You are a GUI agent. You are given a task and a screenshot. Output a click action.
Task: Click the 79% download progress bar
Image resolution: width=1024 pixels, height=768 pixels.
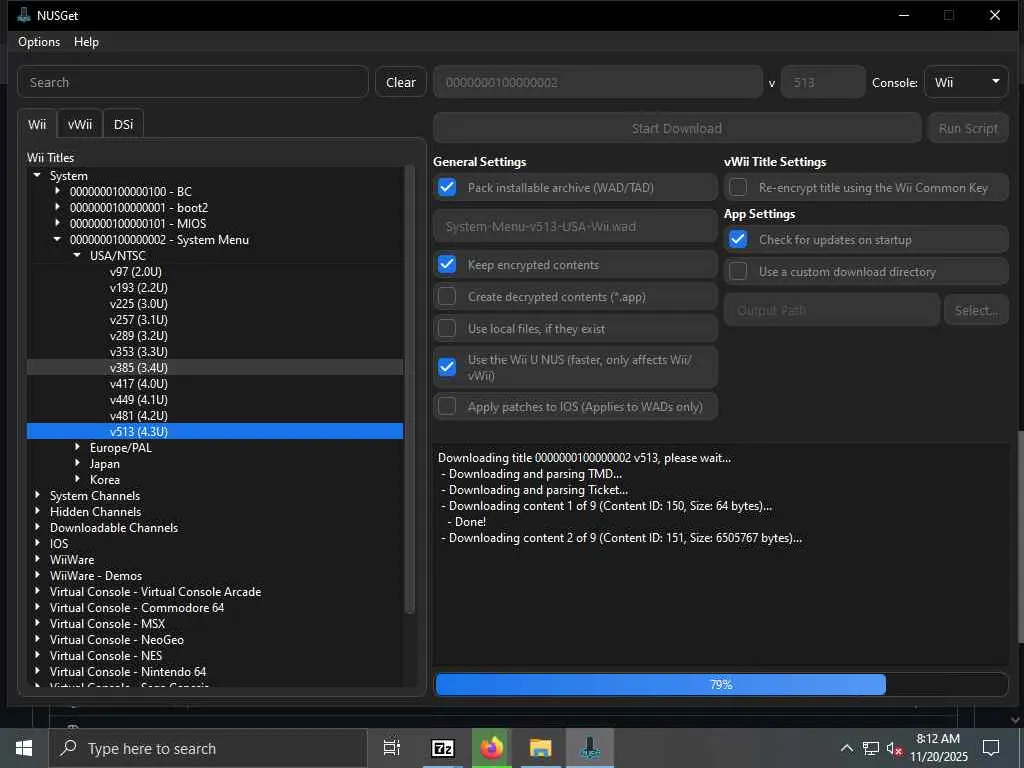click(x=722, y=684)
